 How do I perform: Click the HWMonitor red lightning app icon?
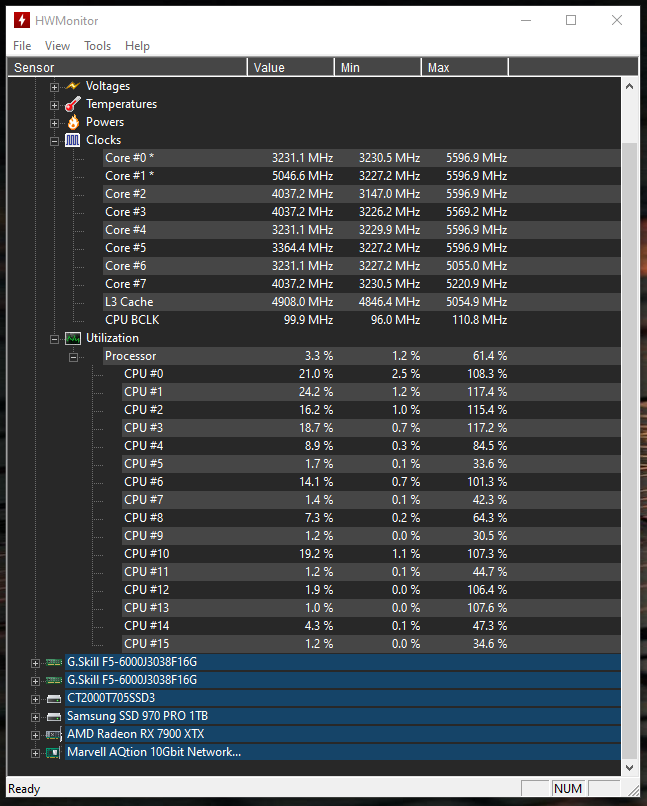click(22, 21)
